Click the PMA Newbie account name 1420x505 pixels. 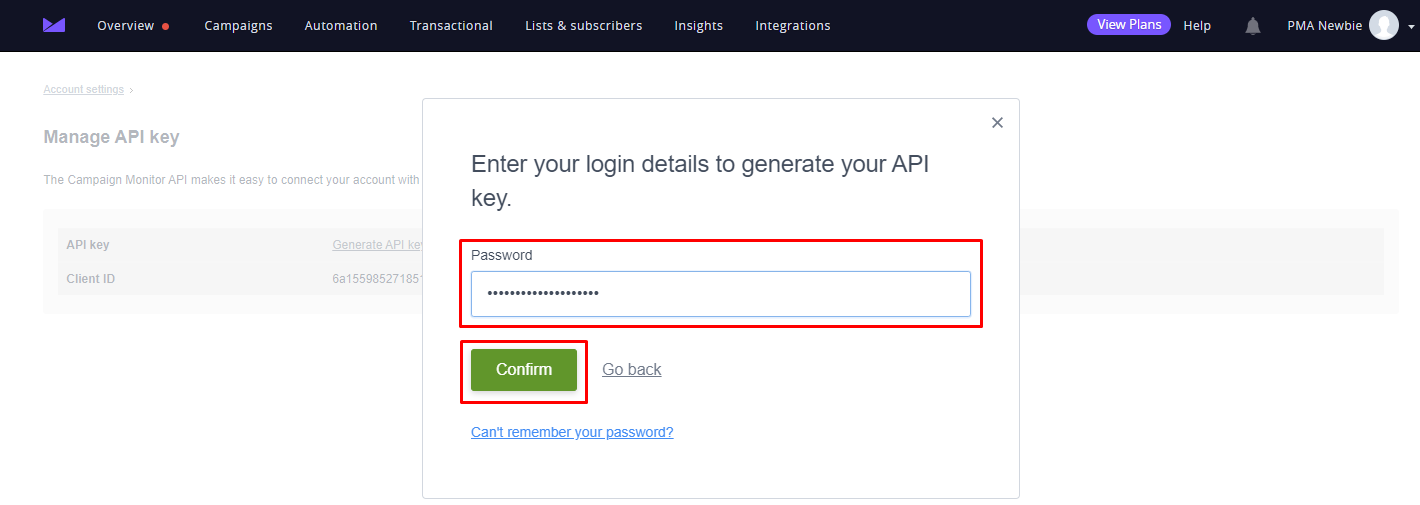pyautogui.click(x=1324, y=25)
